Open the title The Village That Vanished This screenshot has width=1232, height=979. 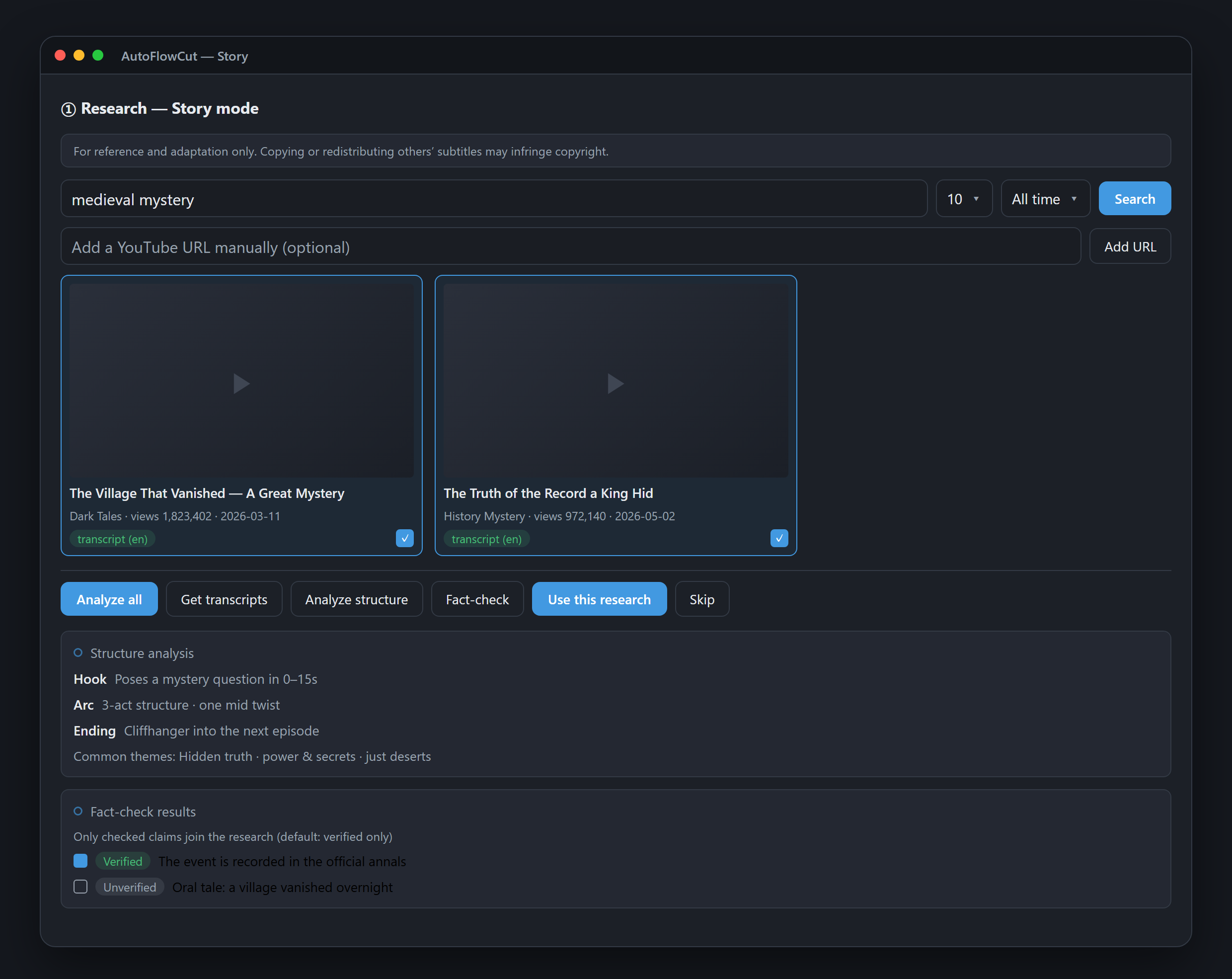(x=207, y=493)
